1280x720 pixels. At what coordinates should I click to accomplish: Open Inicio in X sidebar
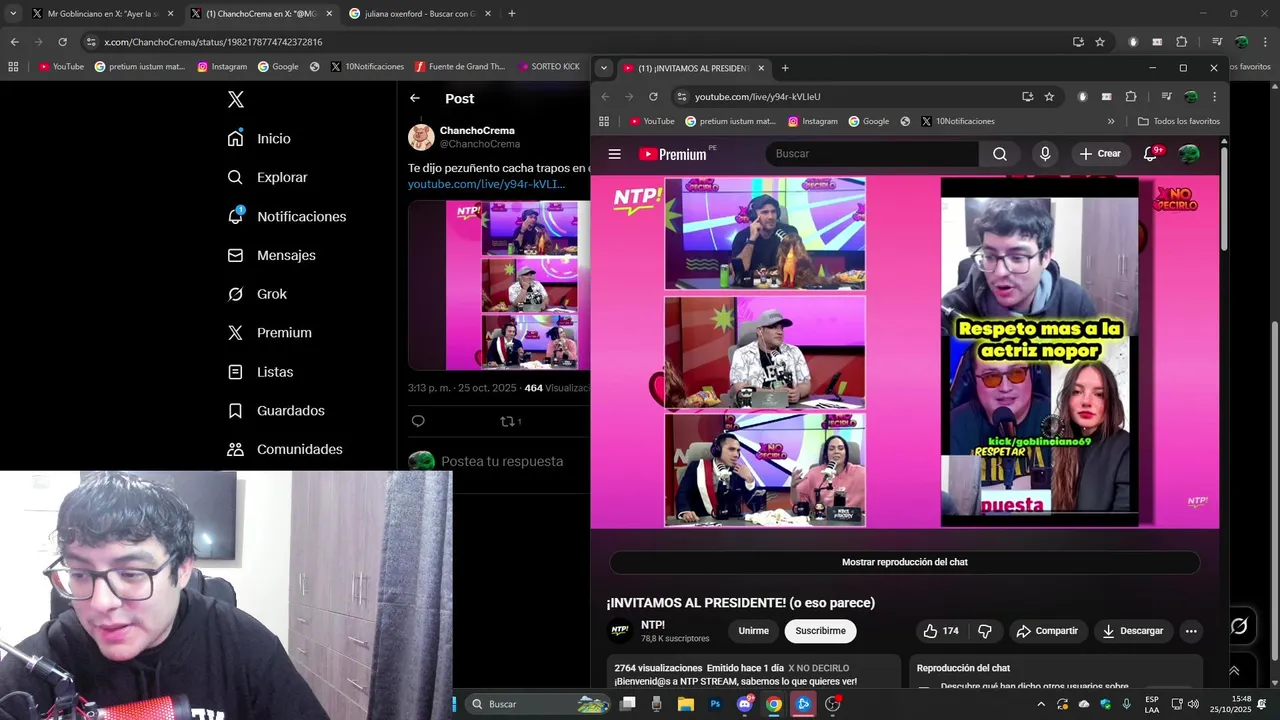click(259, 139)
